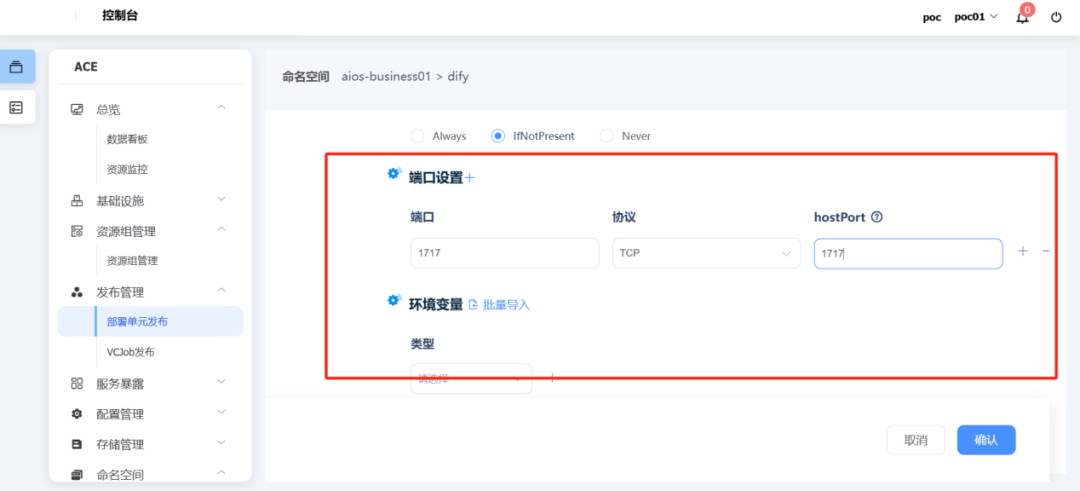Add port row with plus after hostPort field
This screenshot has width=1080, height=491.
coord(1023,251)
